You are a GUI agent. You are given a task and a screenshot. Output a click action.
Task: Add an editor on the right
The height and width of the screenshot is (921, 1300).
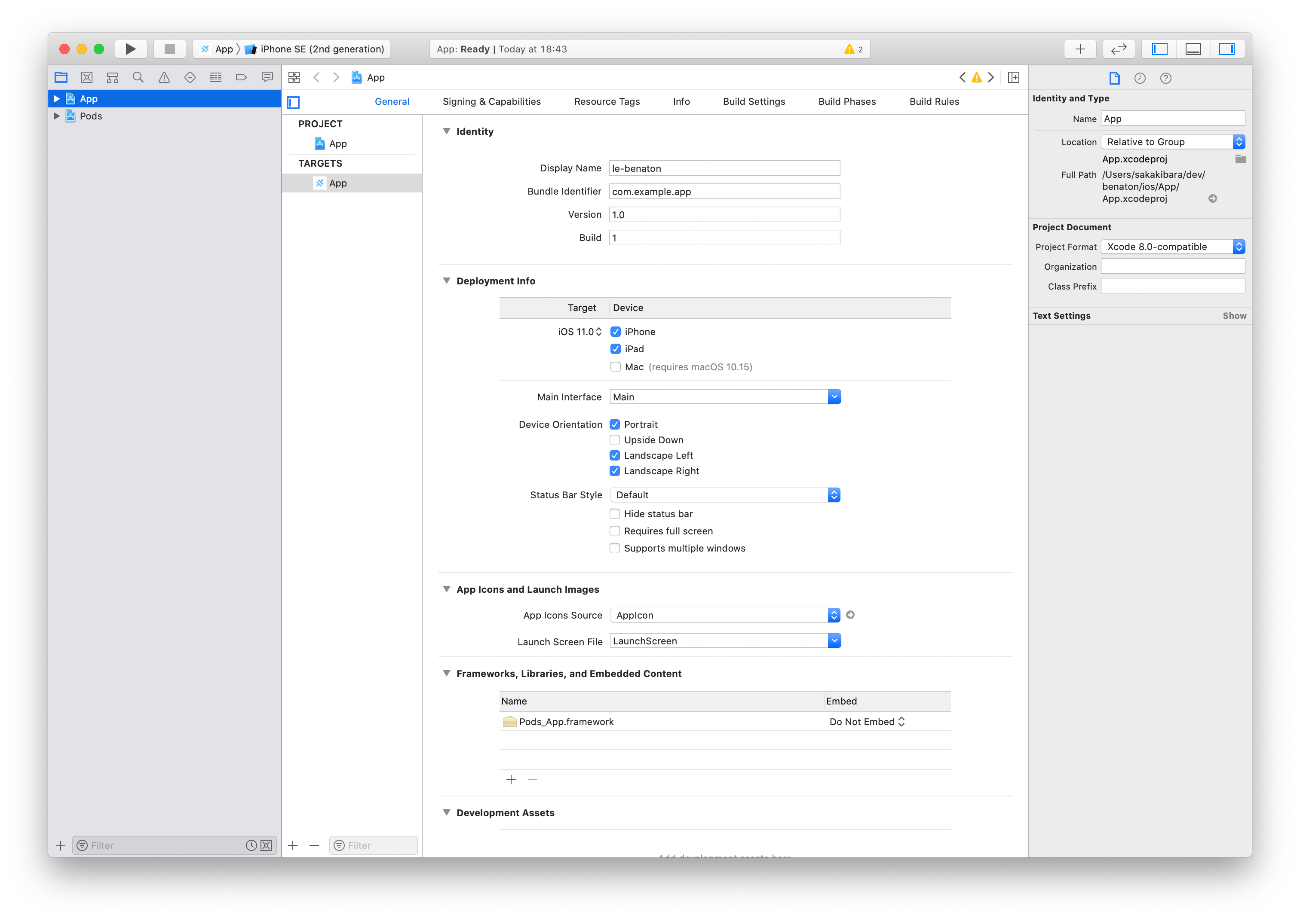tap(1013, 77)
